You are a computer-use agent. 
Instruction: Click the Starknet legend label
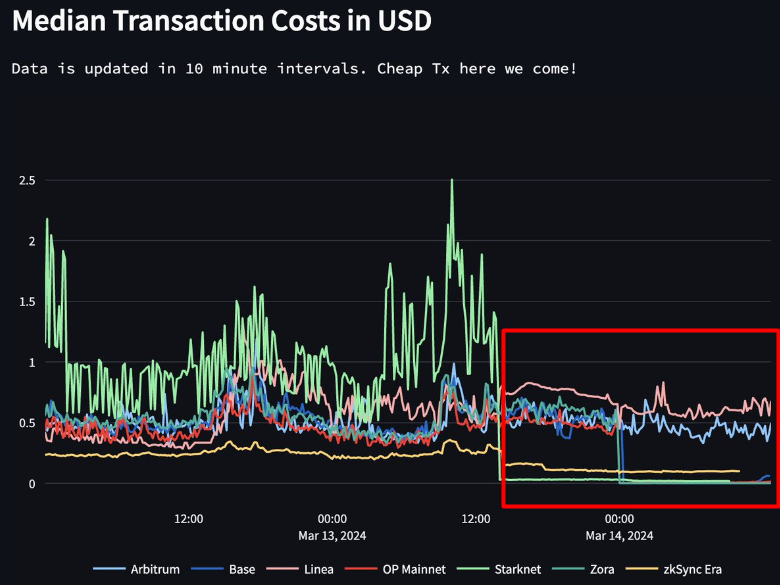518,569
